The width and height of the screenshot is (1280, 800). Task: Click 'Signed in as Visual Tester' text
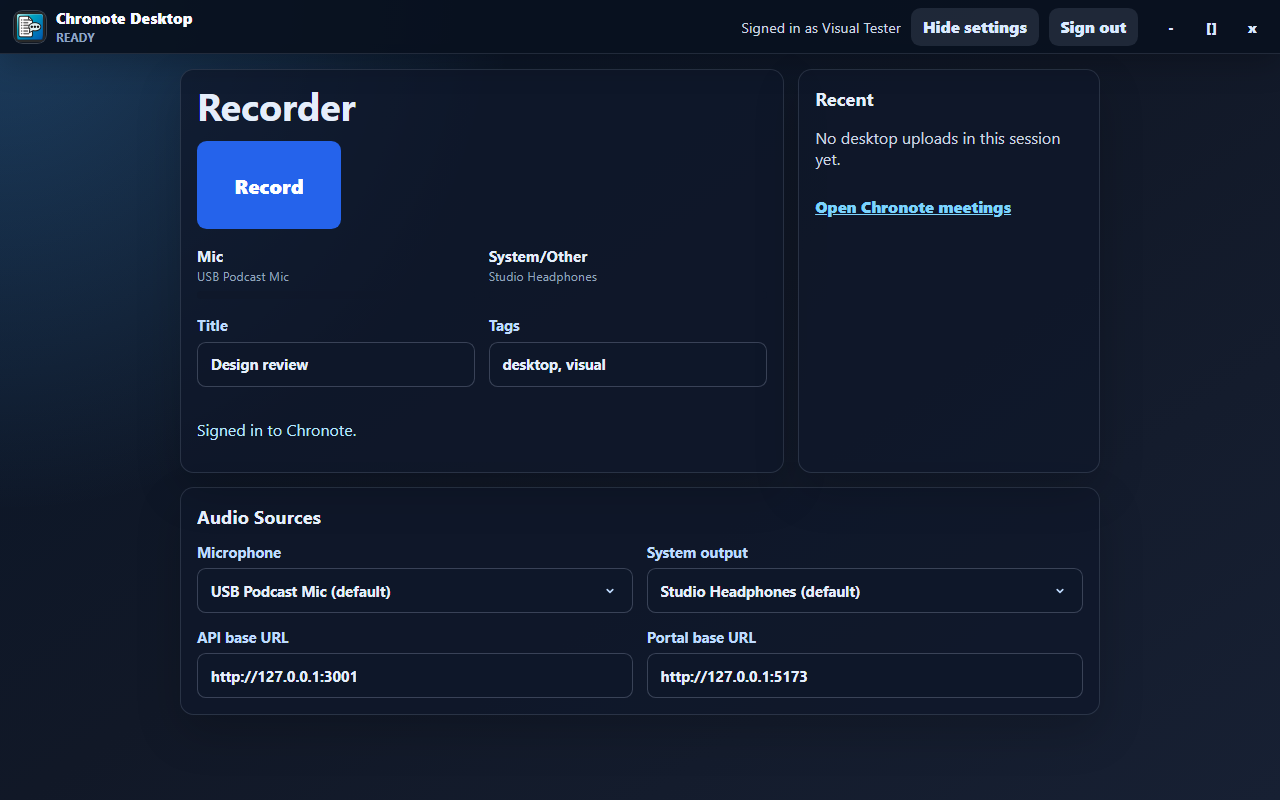(x=821, y=28)
